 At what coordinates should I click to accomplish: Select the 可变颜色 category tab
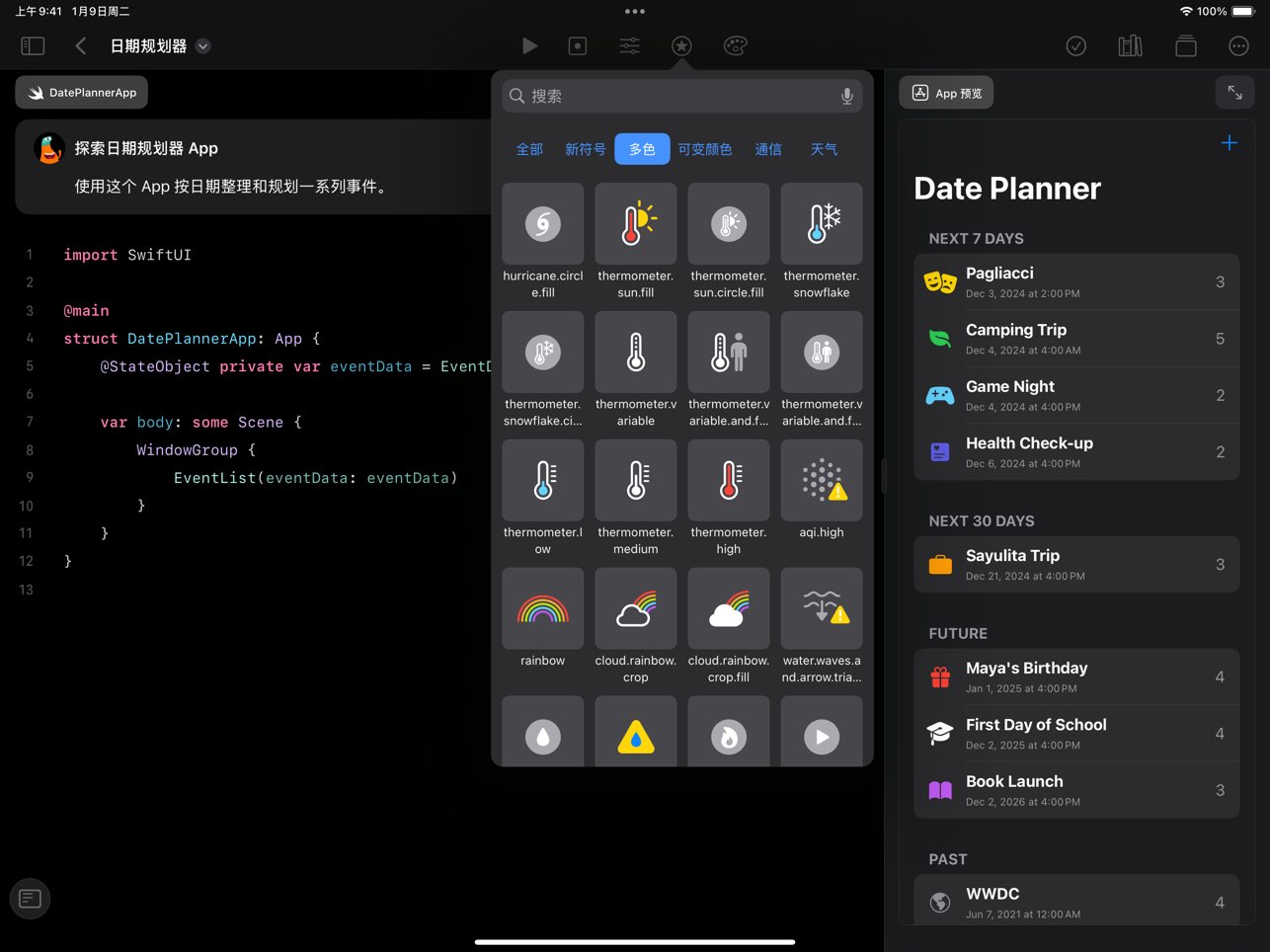[705, 149]
